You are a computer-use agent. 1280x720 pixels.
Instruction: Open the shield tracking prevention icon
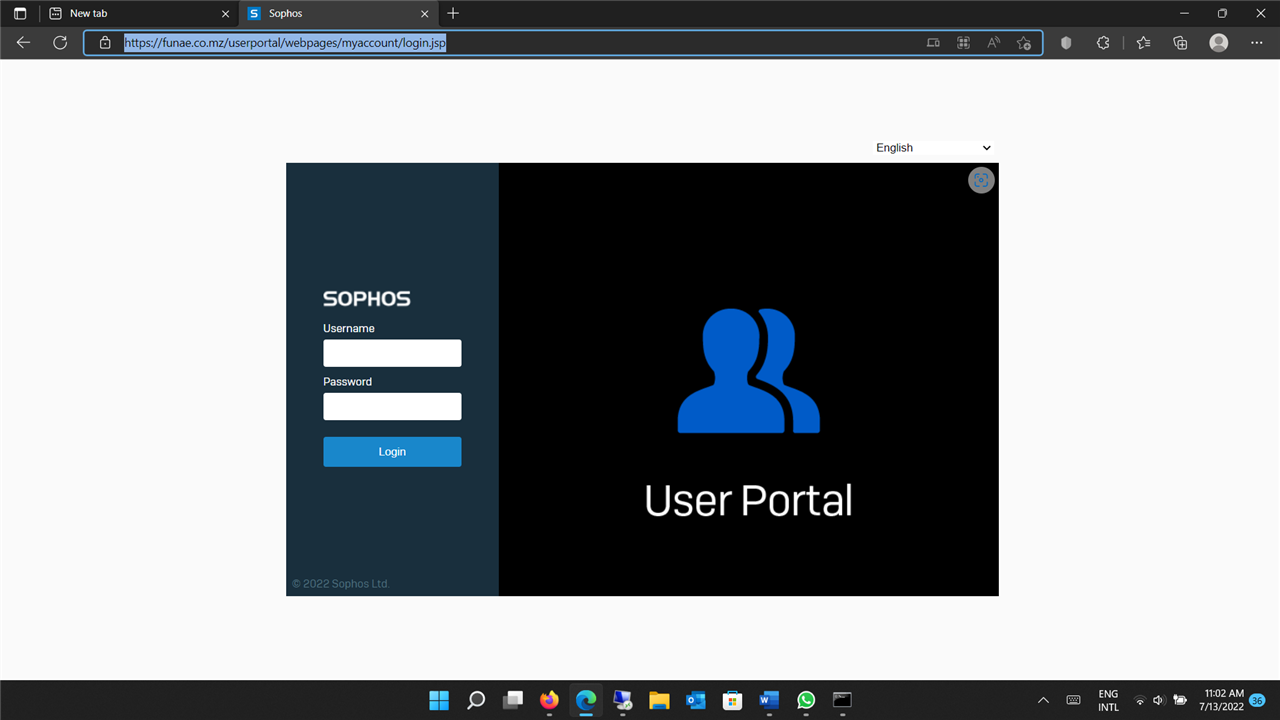click(x=1066, y=43)
